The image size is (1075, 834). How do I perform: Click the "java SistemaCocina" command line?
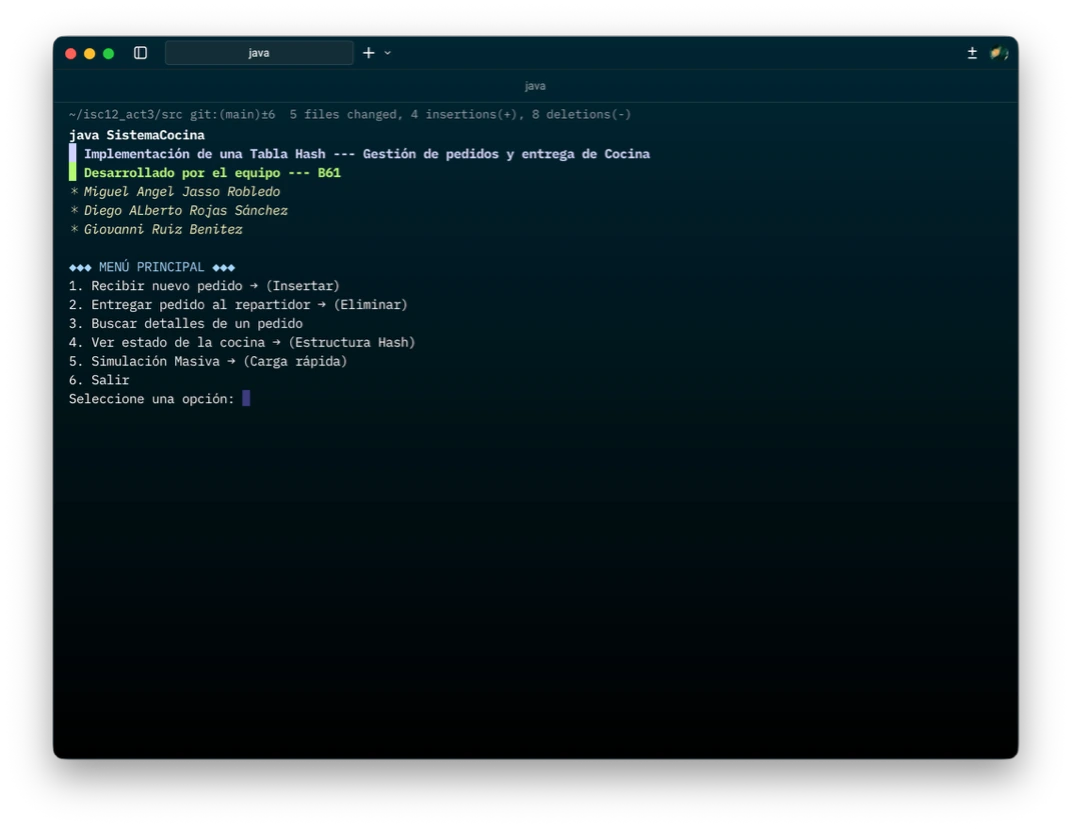[136, 135]
